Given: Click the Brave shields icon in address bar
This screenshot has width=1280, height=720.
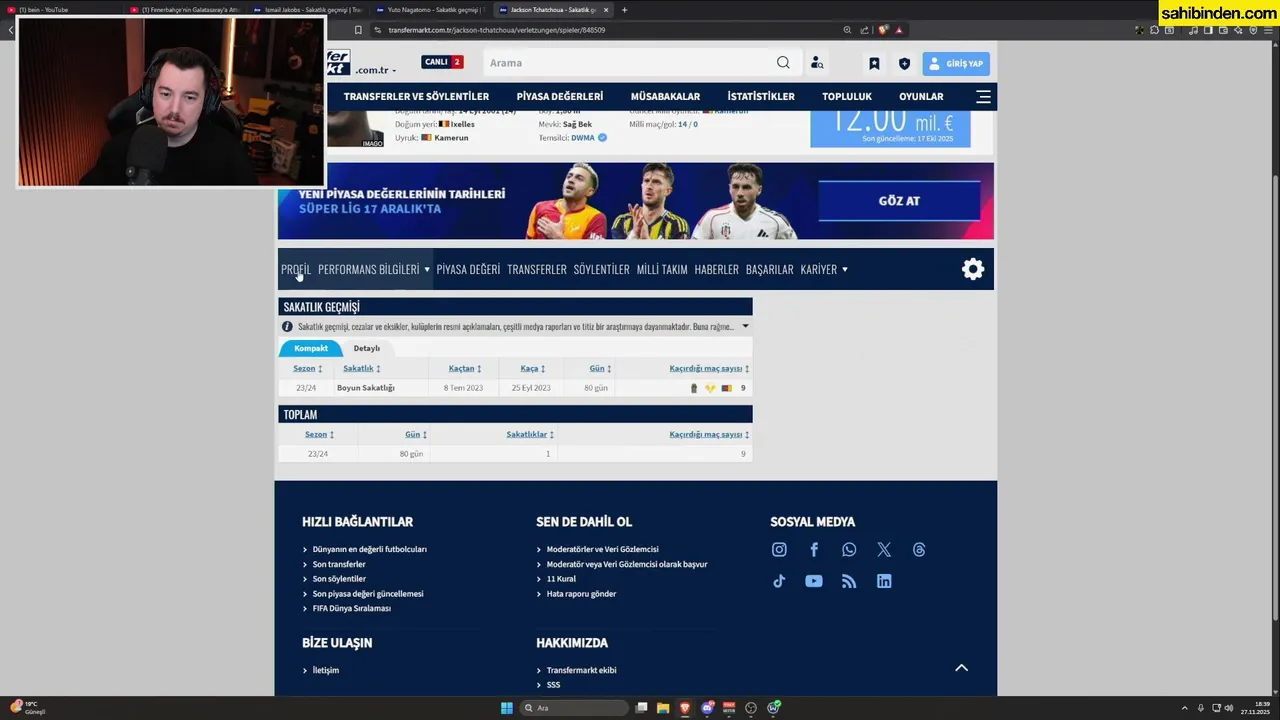Looking at the screenshot, I should tap(883, 30).
